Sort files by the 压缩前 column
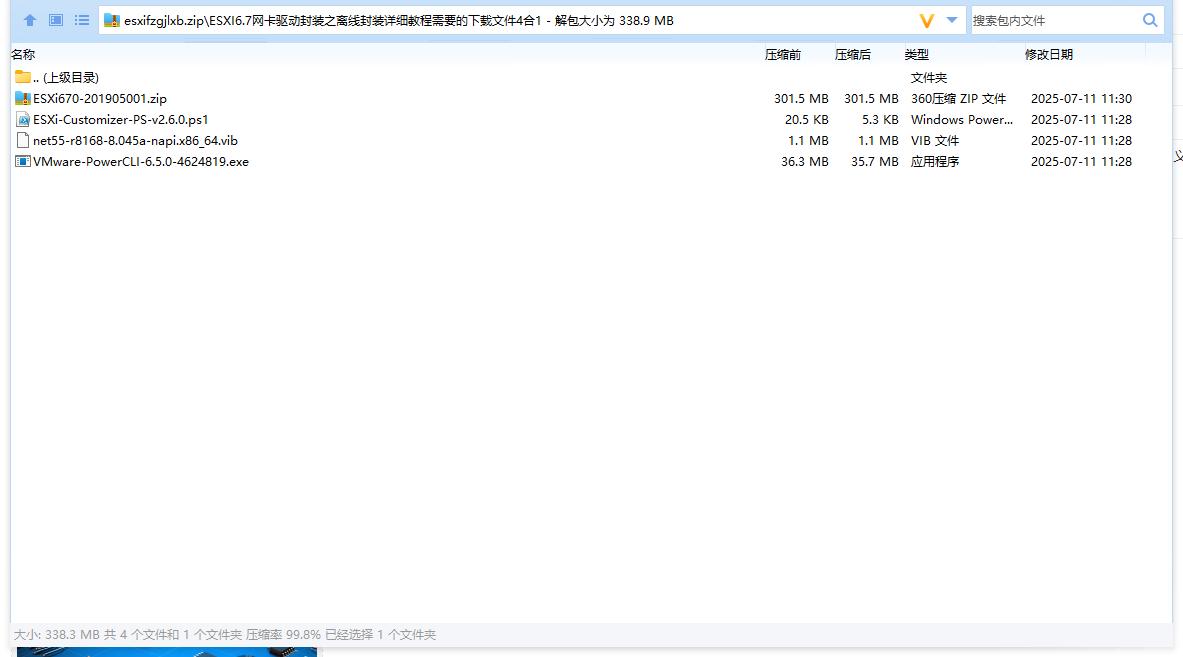Viewport: 1183px width, 657px height. pyautogui.click(x=783, y=54)
